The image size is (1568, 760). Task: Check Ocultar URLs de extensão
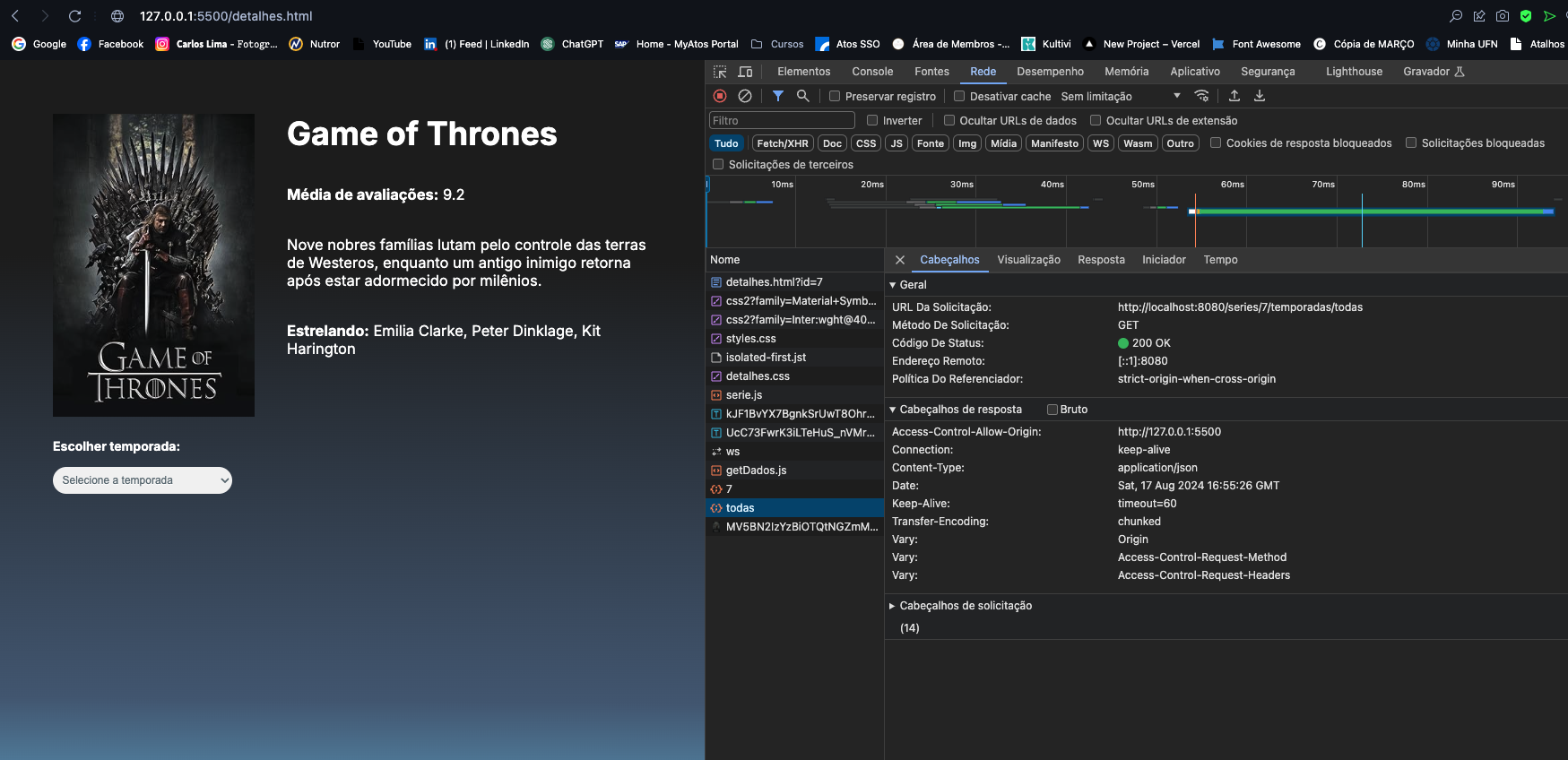coord(1096,120)
